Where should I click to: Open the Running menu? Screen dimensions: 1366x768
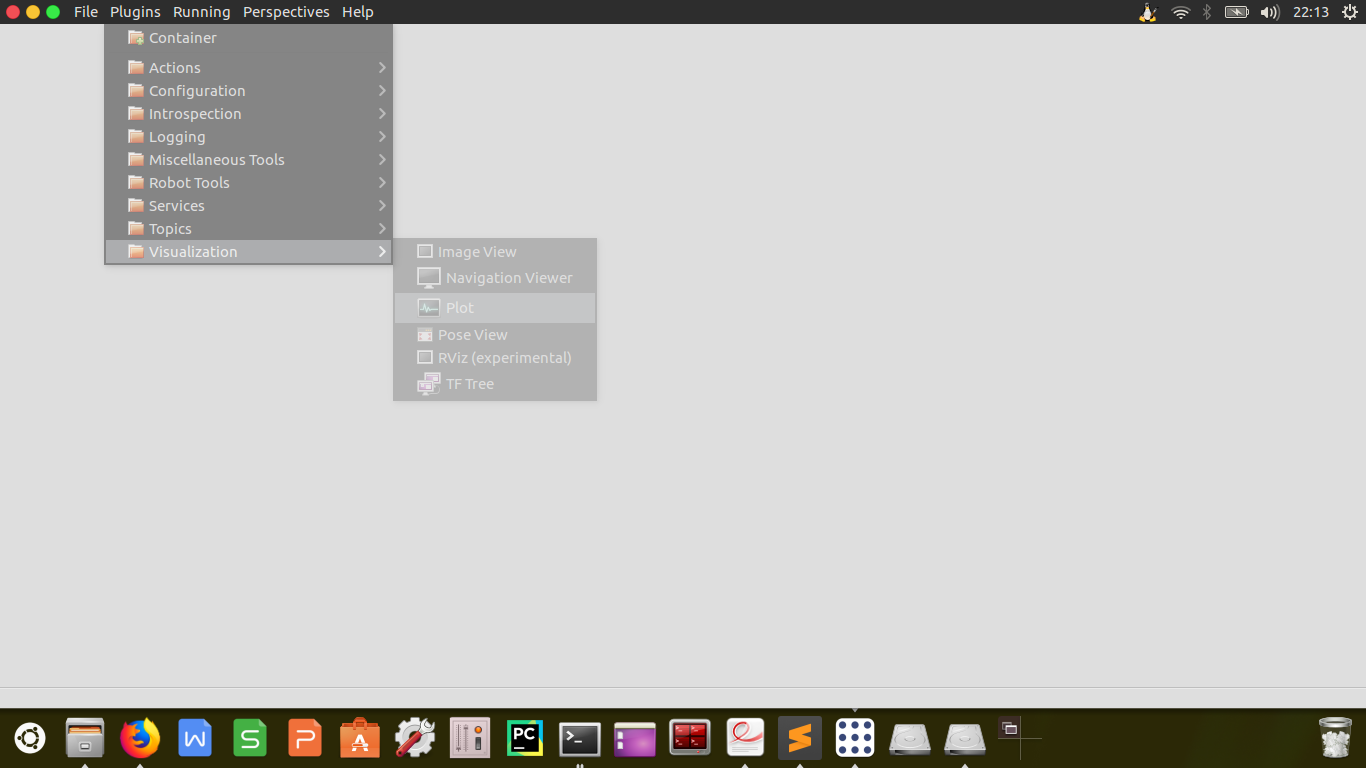201,12
